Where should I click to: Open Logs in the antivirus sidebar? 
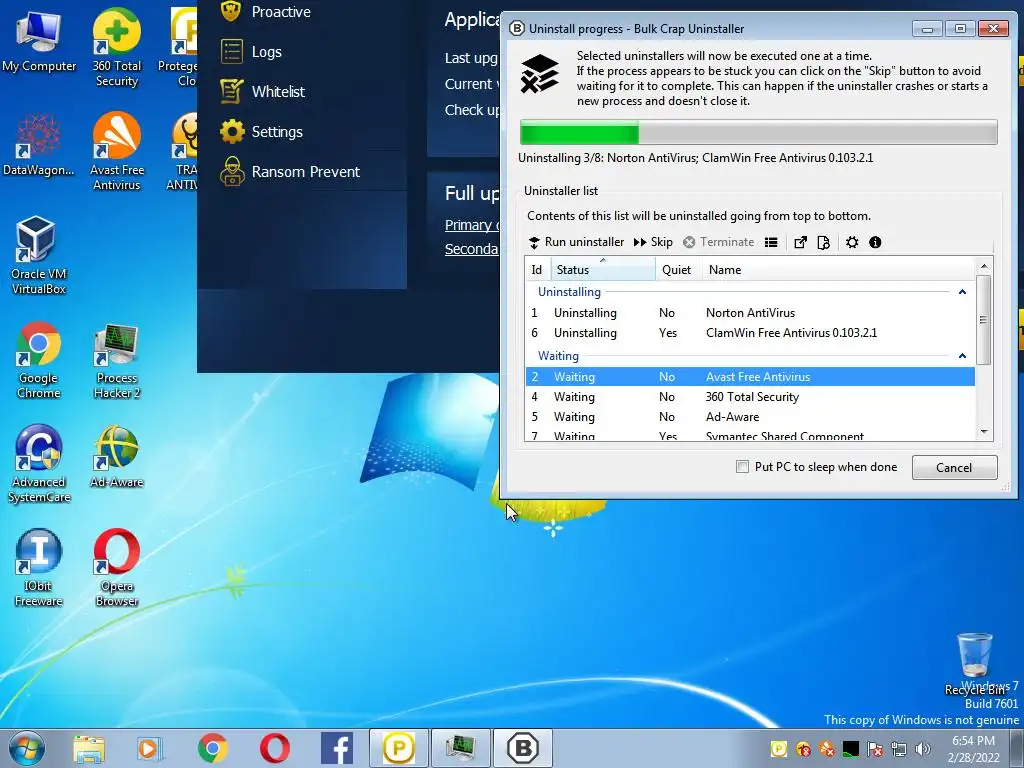pyautogui.click(x=251, y=52)
